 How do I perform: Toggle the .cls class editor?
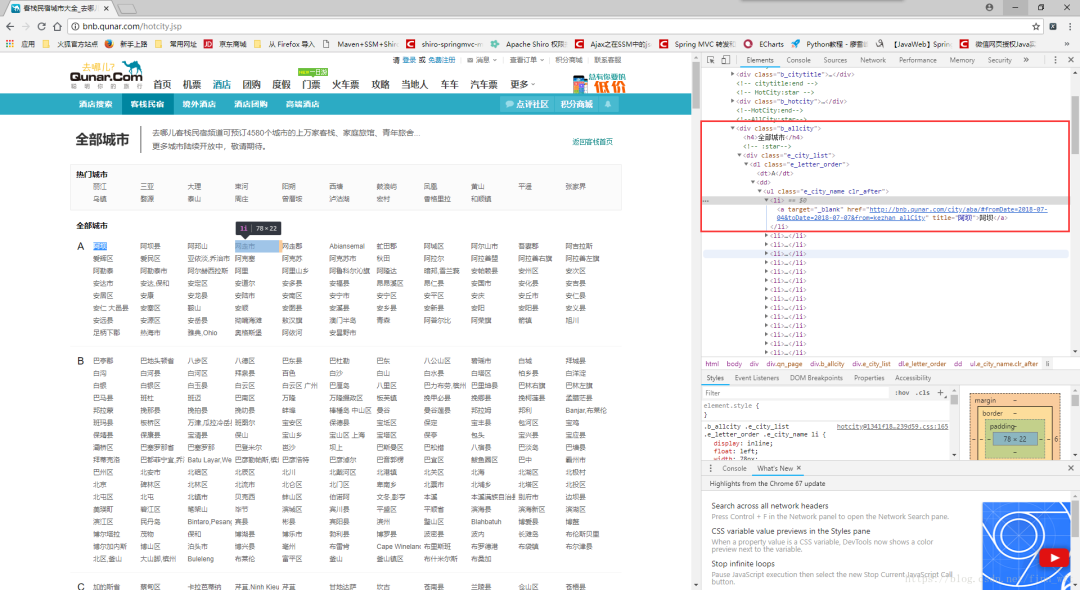922,392
